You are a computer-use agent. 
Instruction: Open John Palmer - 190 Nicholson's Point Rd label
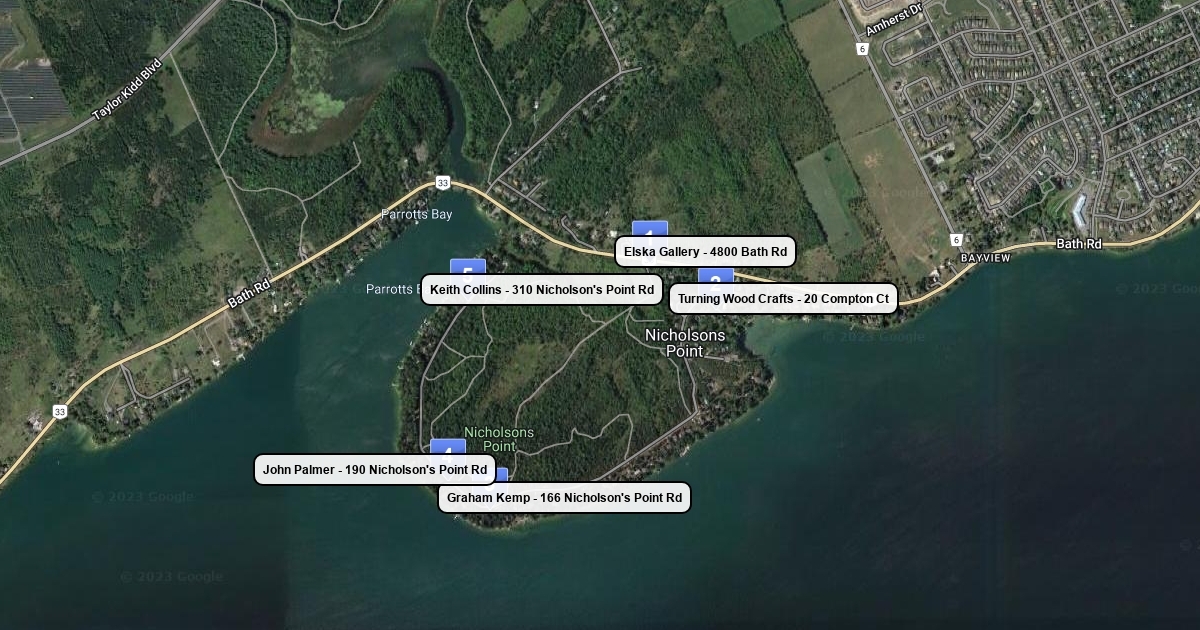[x=375, y=470]
